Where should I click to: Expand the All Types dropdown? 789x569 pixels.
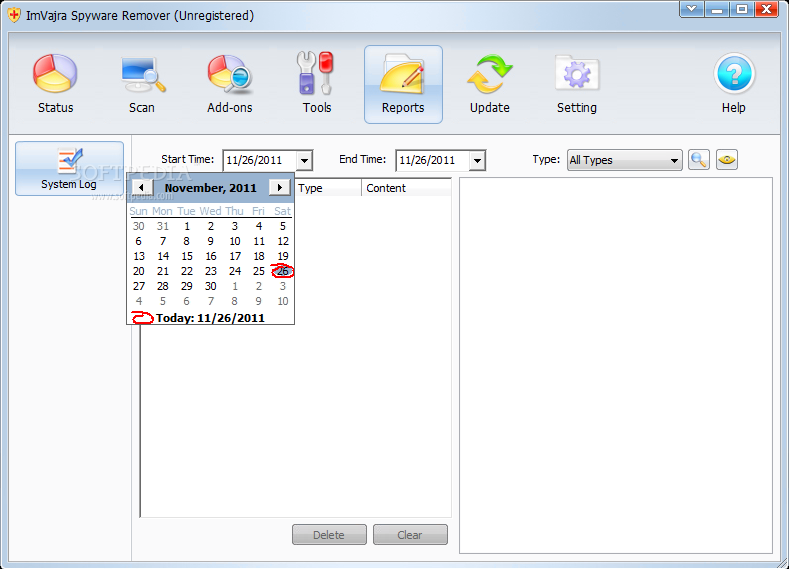[x=624, y=160]
